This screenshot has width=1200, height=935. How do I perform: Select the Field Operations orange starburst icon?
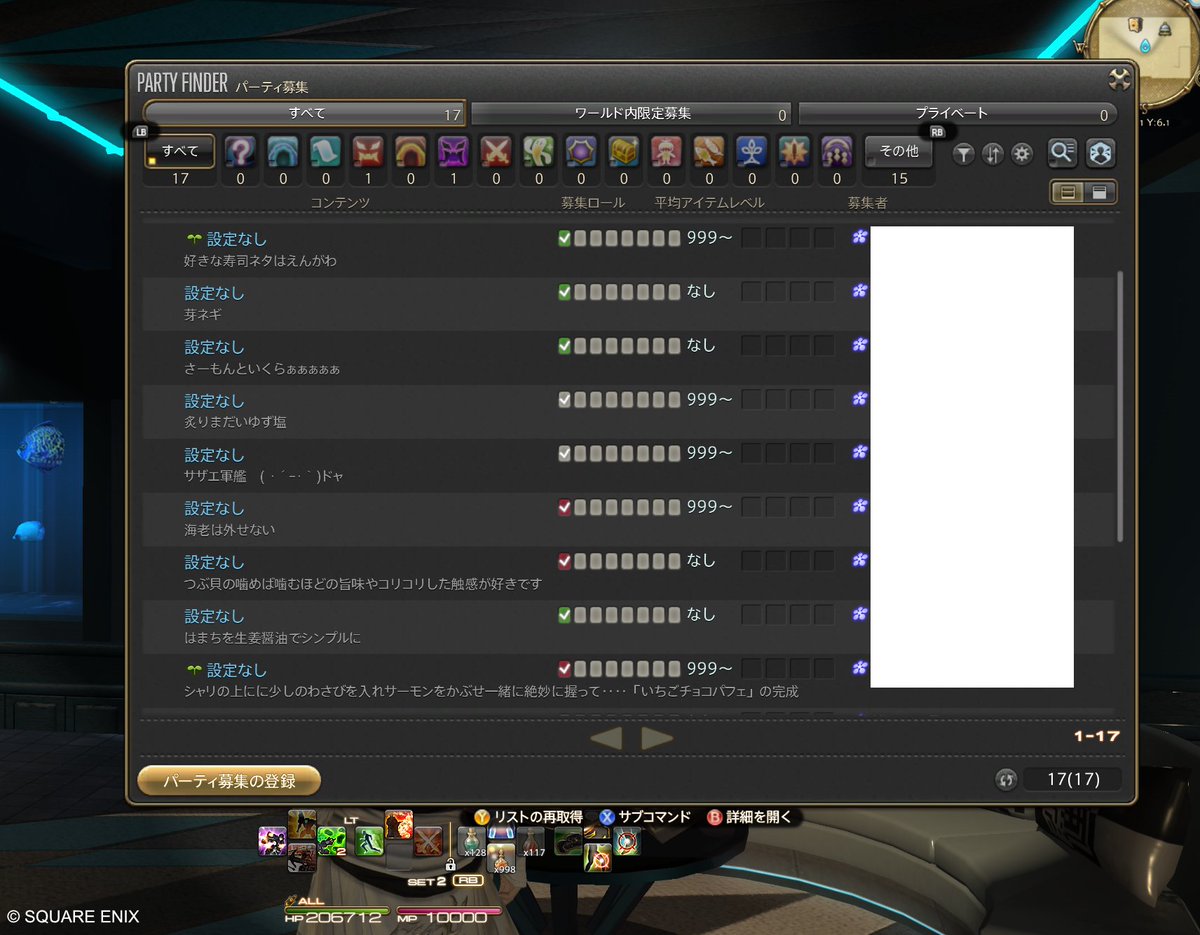point(795,152)
